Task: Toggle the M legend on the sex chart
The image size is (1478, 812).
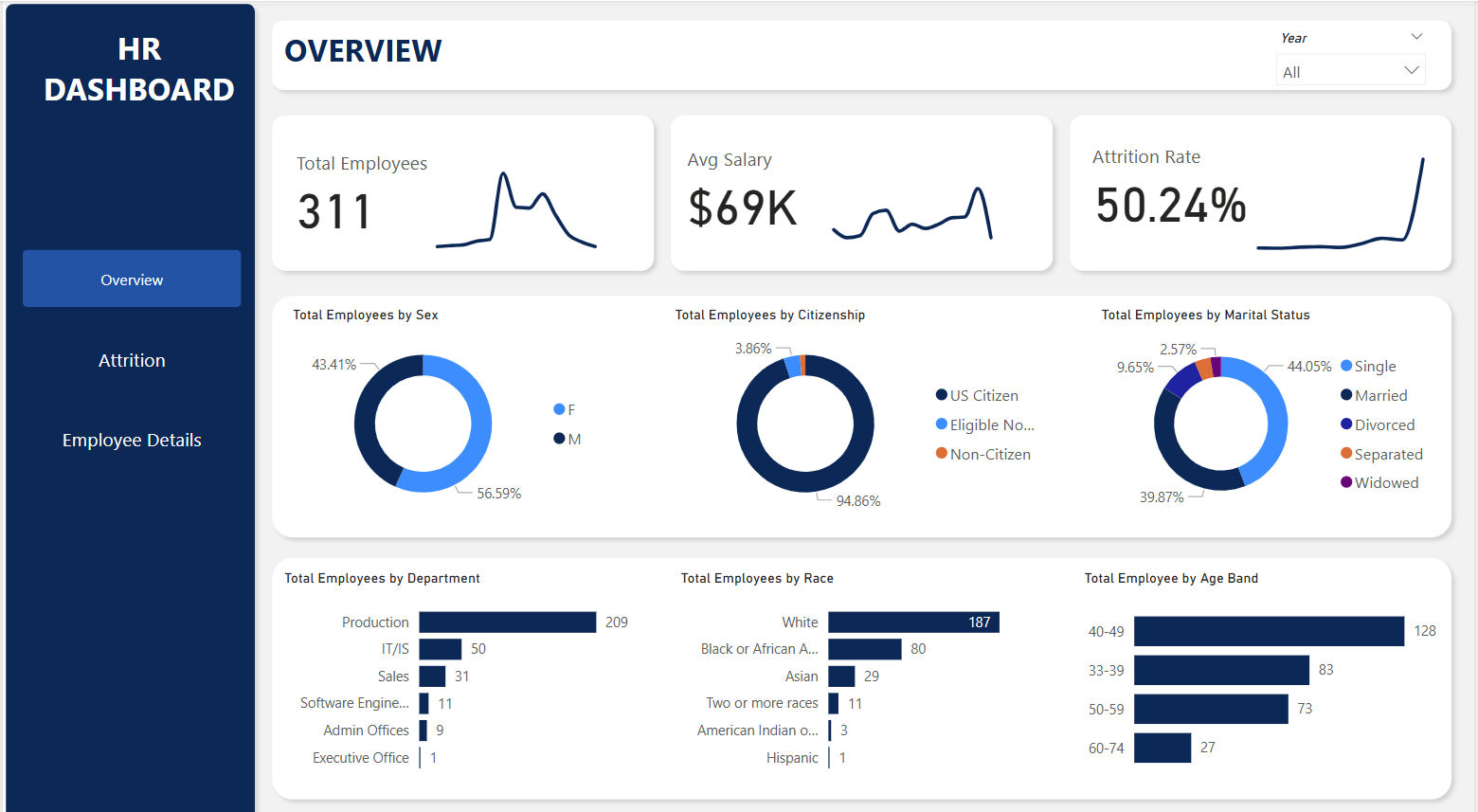Action: 565,438
